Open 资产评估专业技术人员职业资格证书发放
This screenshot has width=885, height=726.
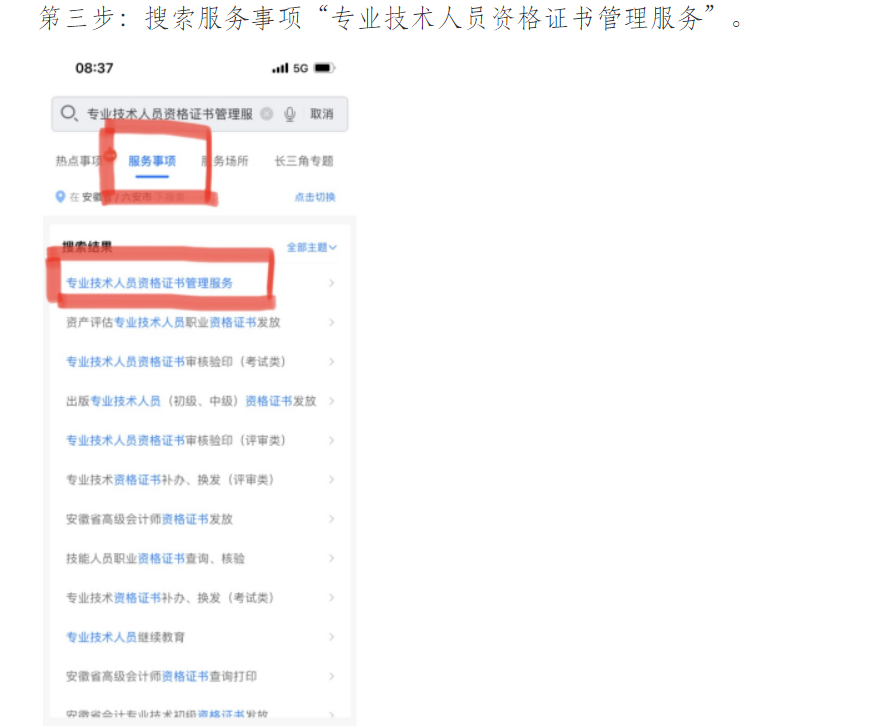click(173, 322)
